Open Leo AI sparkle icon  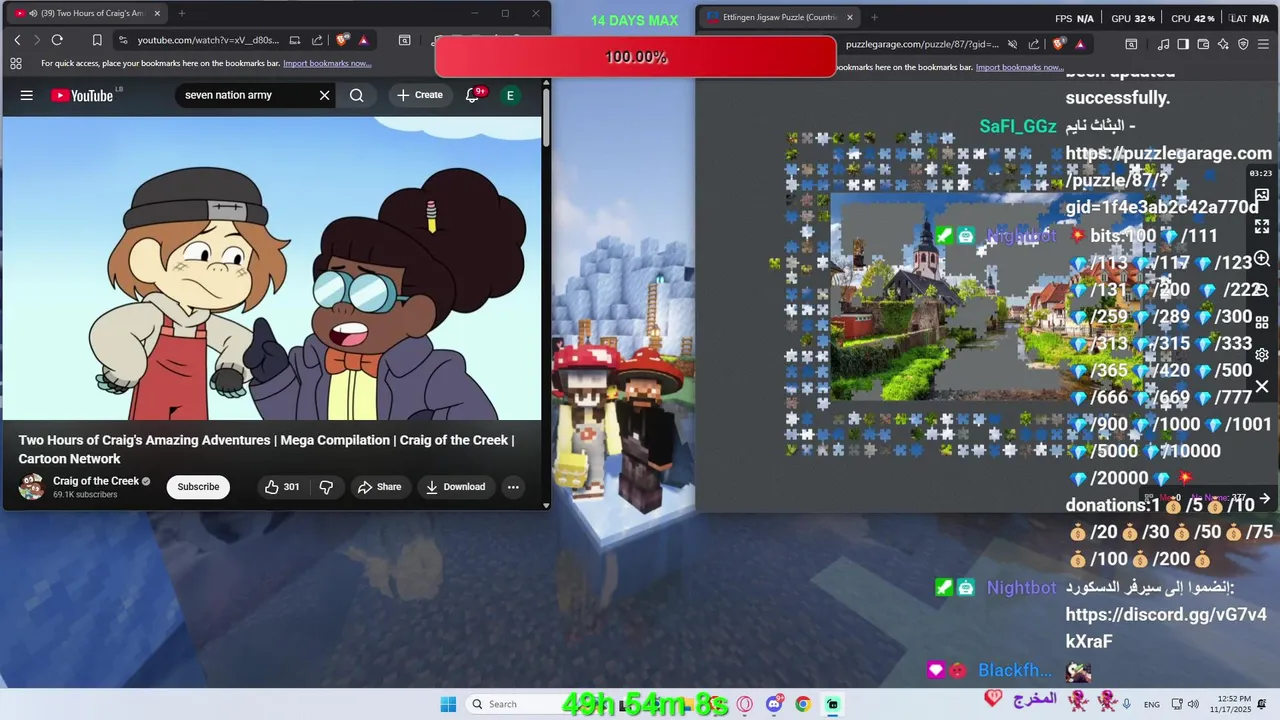1223,44
